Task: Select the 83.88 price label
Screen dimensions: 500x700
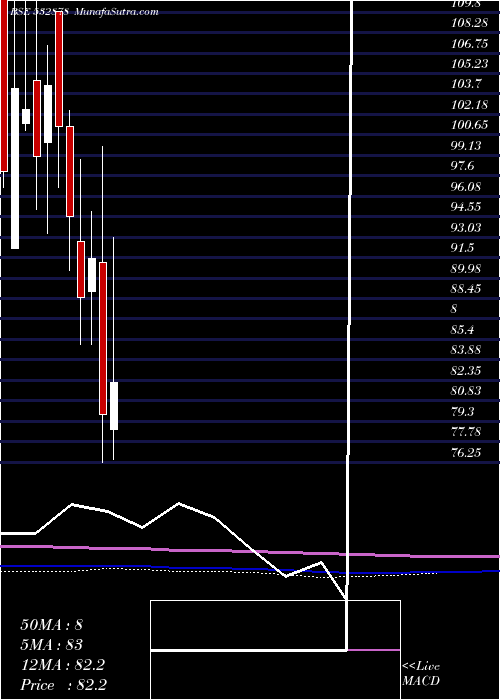Action: 466,351
